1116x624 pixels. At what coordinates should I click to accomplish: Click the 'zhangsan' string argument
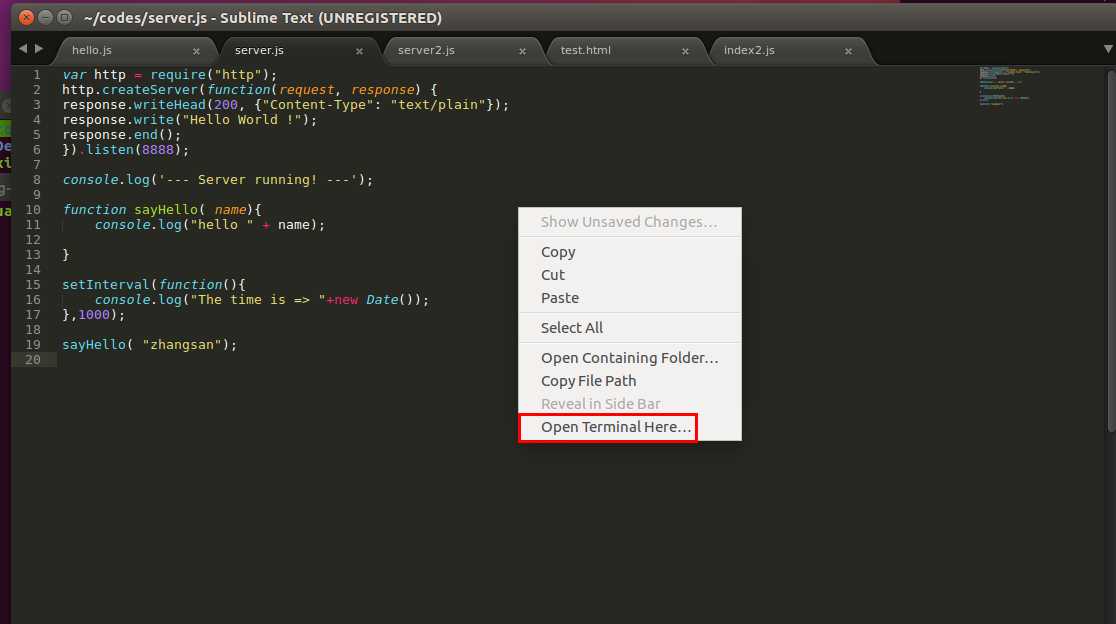(181, 345)
